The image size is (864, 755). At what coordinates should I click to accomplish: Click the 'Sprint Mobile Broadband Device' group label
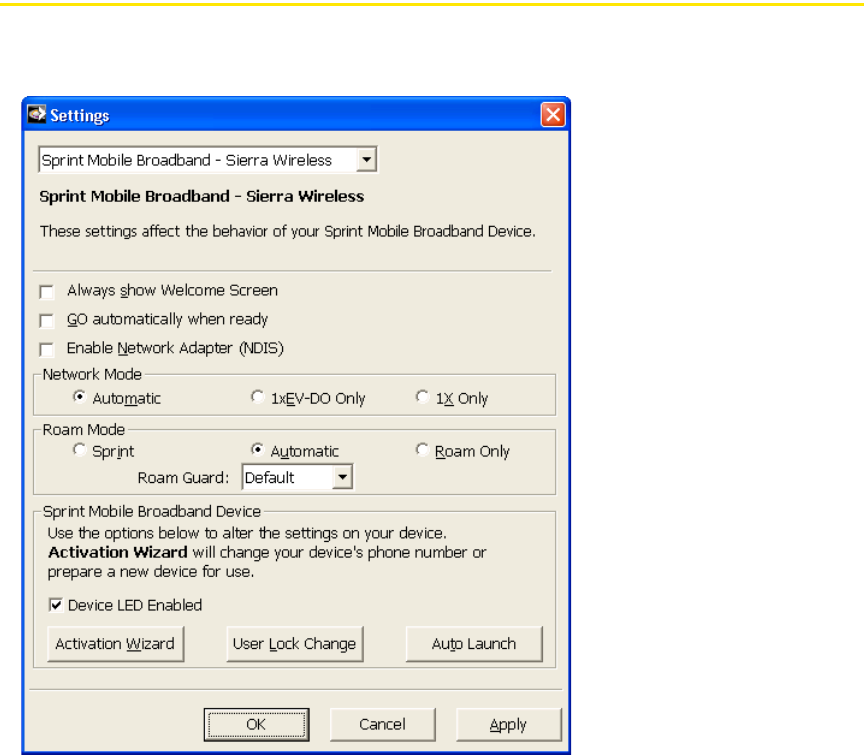pyautogui.click(x=152, y=511)
